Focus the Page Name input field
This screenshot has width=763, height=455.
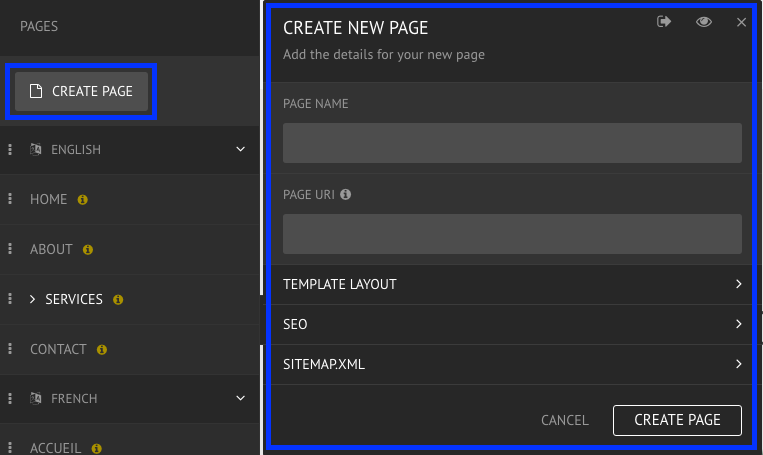click(x=512, y=143)
